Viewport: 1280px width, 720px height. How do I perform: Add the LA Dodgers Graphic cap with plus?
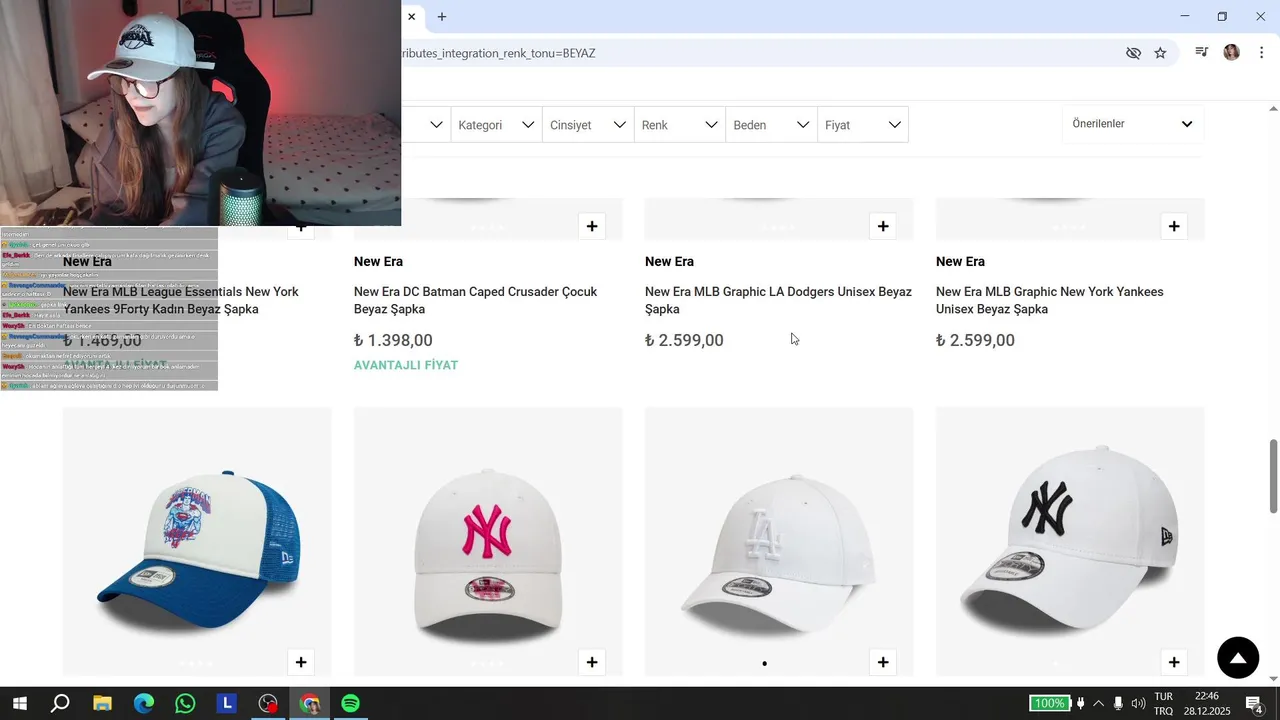[883, 226]
